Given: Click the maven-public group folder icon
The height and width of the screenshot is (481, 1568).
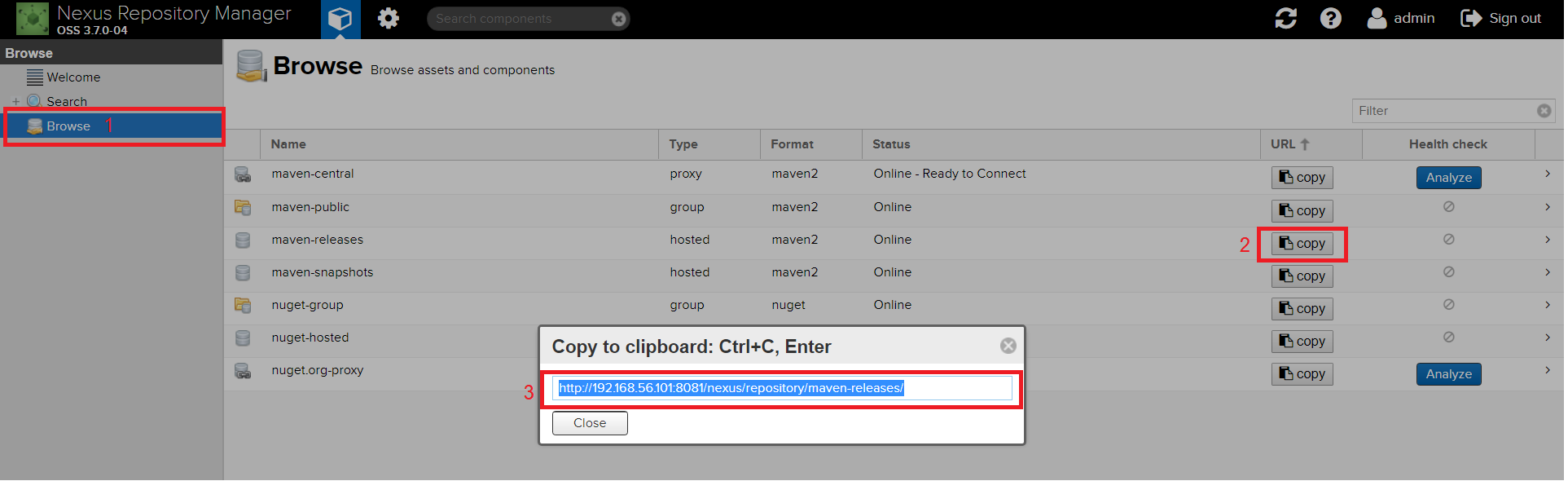Looking at the screenshot, I should (243, 207).
